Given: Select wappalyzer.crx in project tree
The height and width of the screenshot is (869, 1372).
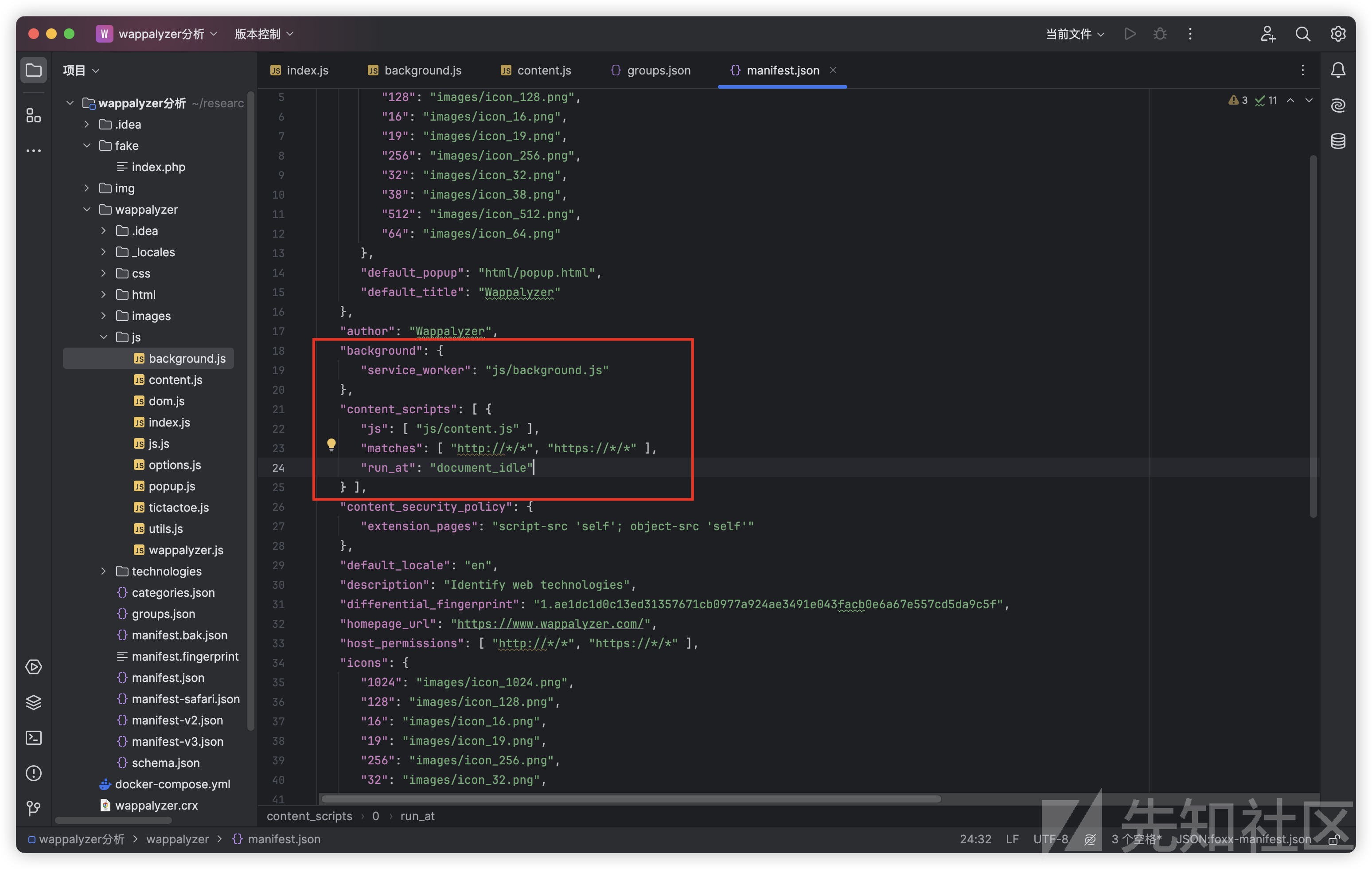Looking at the screenshot, I should (156, 805).
